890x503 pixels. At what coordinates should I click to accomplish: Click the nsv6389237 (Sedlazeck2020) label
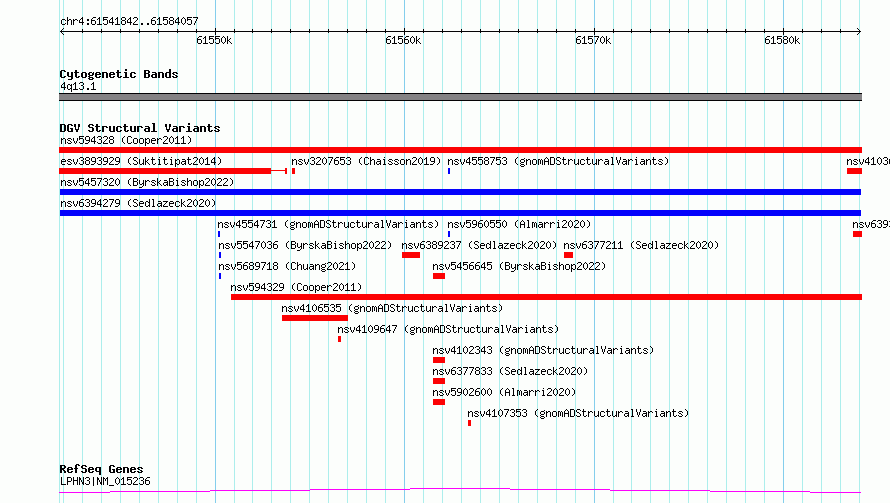(x=479, y=245)
